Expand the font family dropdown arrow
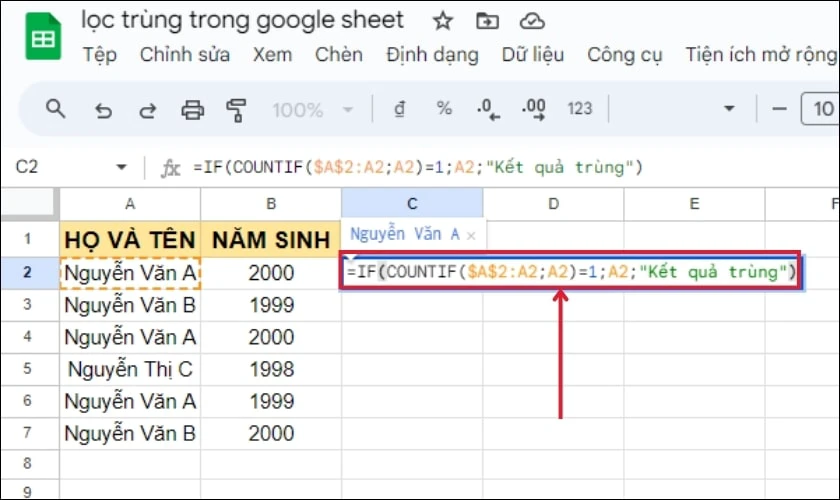Viewport: 840px width, 500px height. point(729,109)
